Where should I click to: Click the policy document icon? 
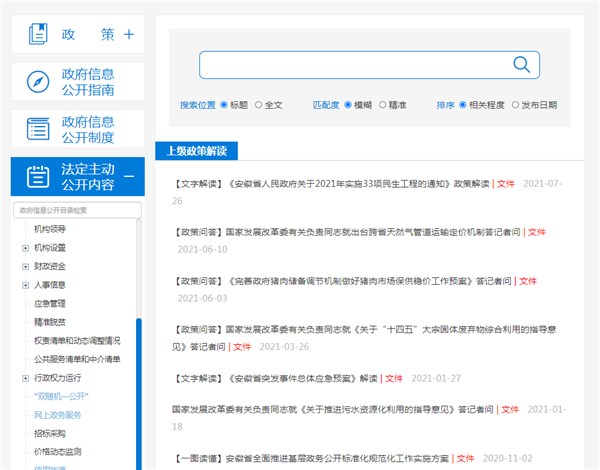38,34
